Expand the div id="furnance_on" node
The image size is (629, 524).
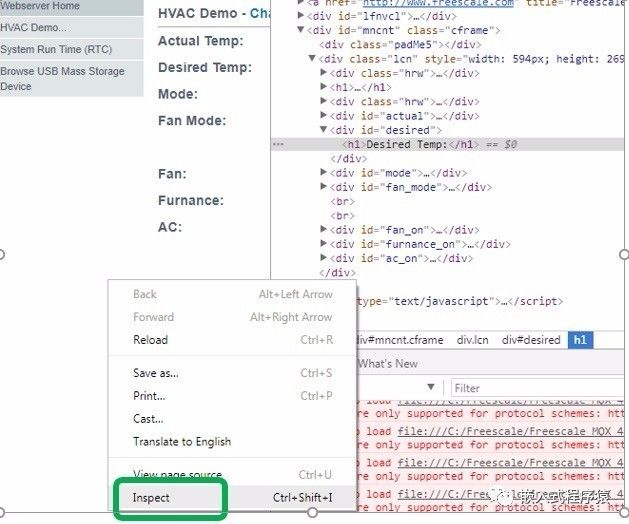(x=323, y=243)
